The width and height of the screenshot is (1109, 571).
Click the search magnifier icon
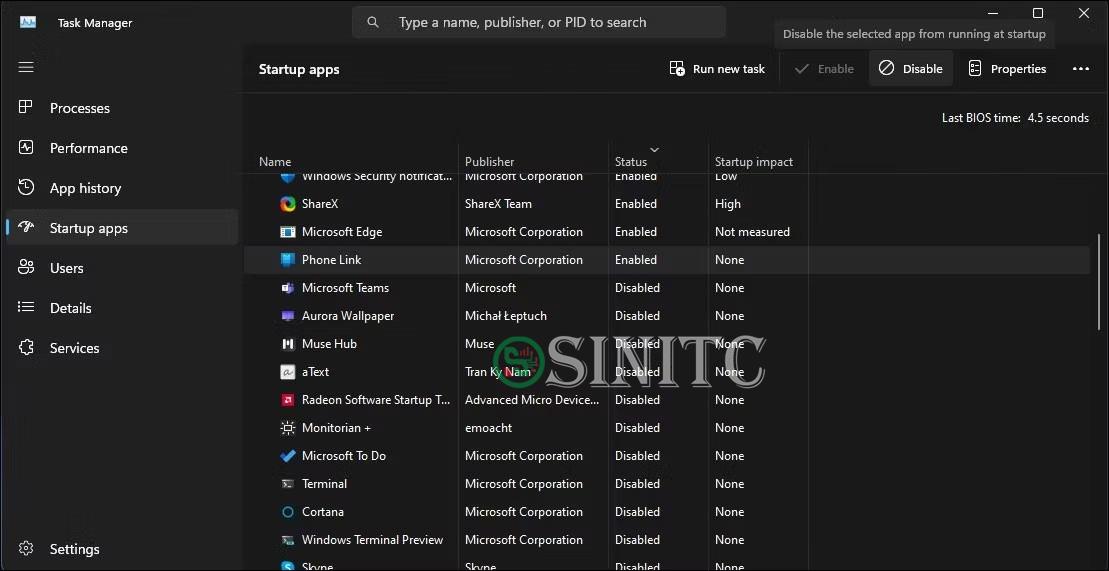point(373,23)
